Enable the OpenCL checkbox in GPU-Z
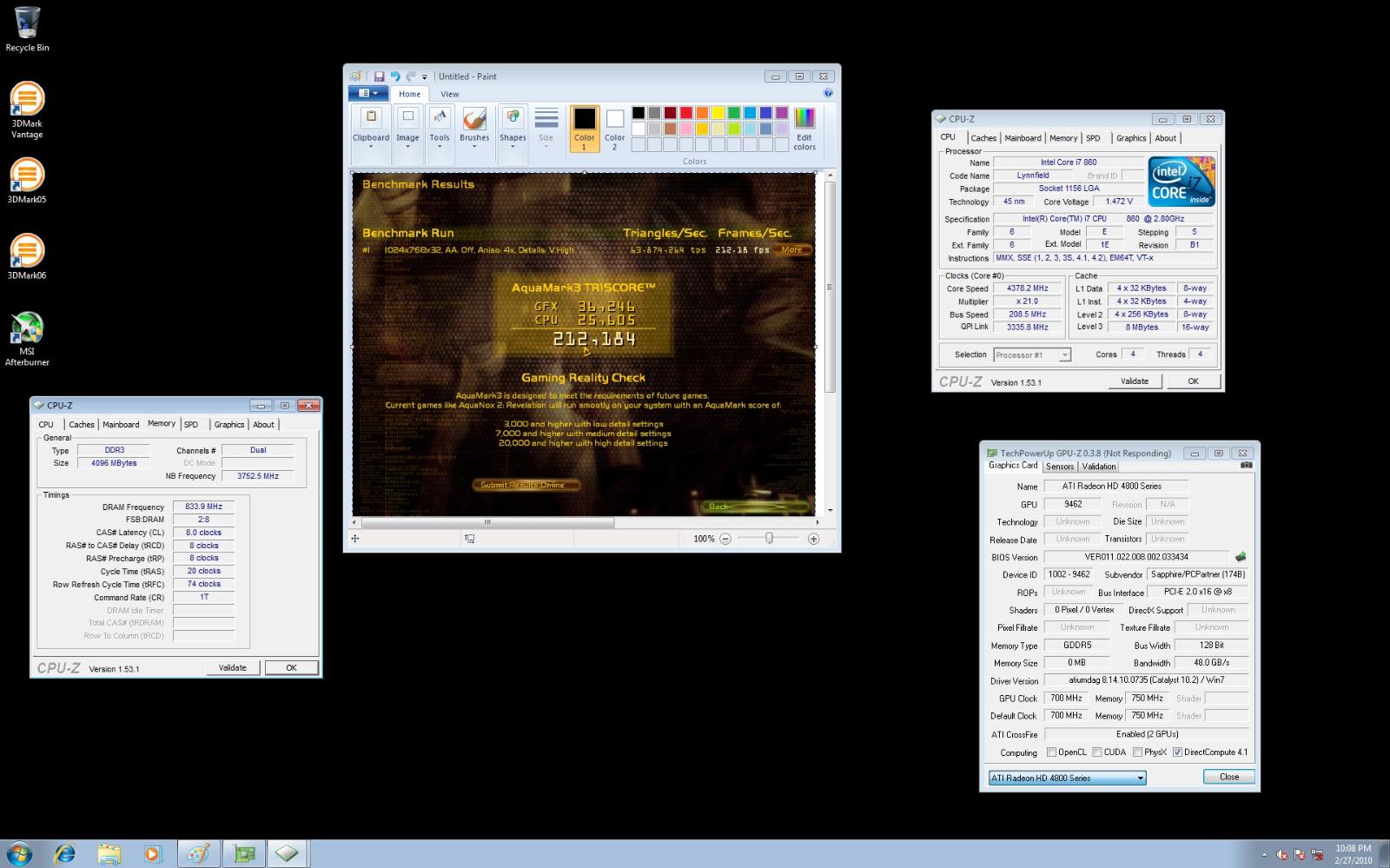Image resolution: width=1390 pixels, height=868 pixels. [1051, 752]
